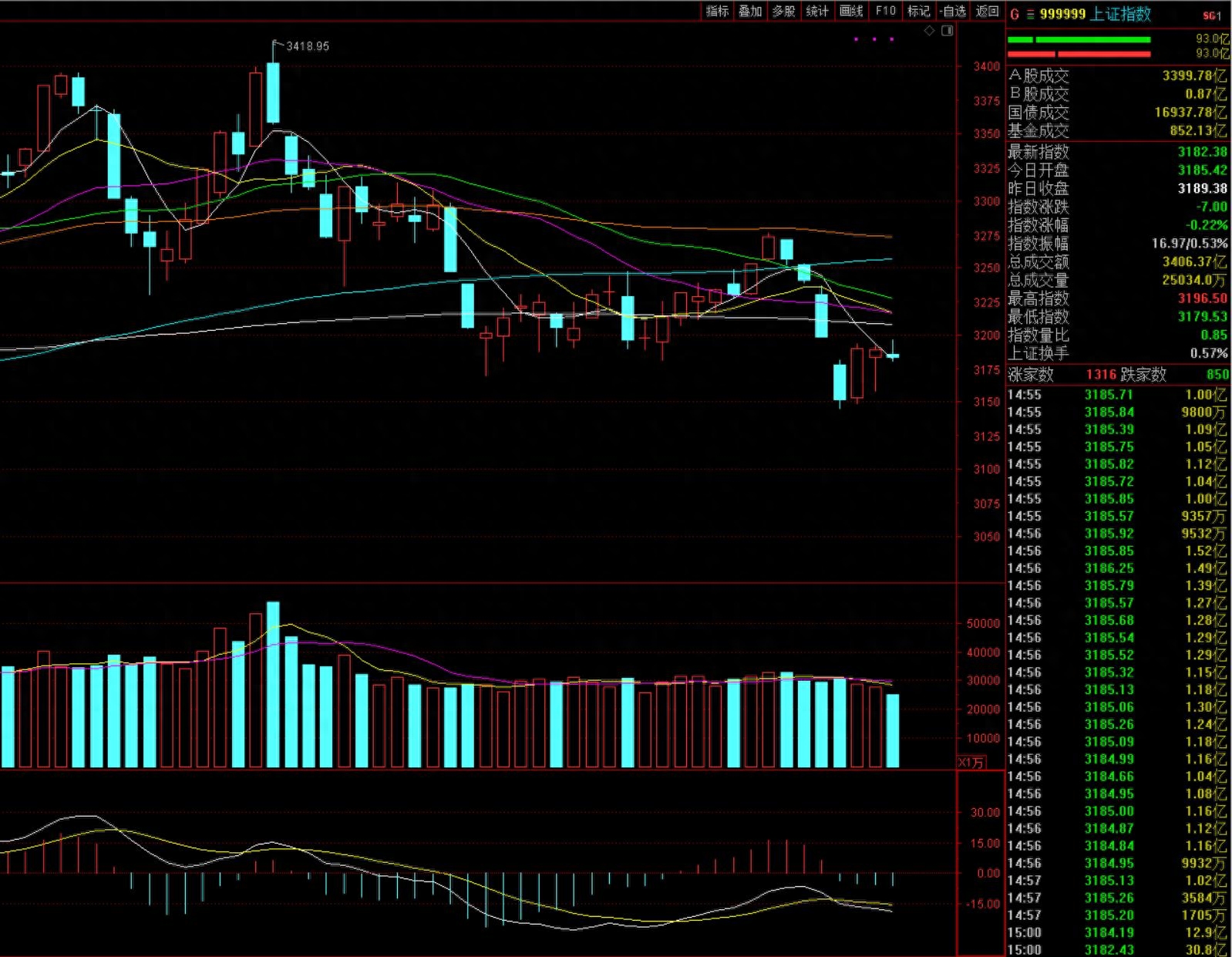Click the red G icon in header
Image resolution: width=1232 pixels, height=957 pixels.
pos(1015,14)
